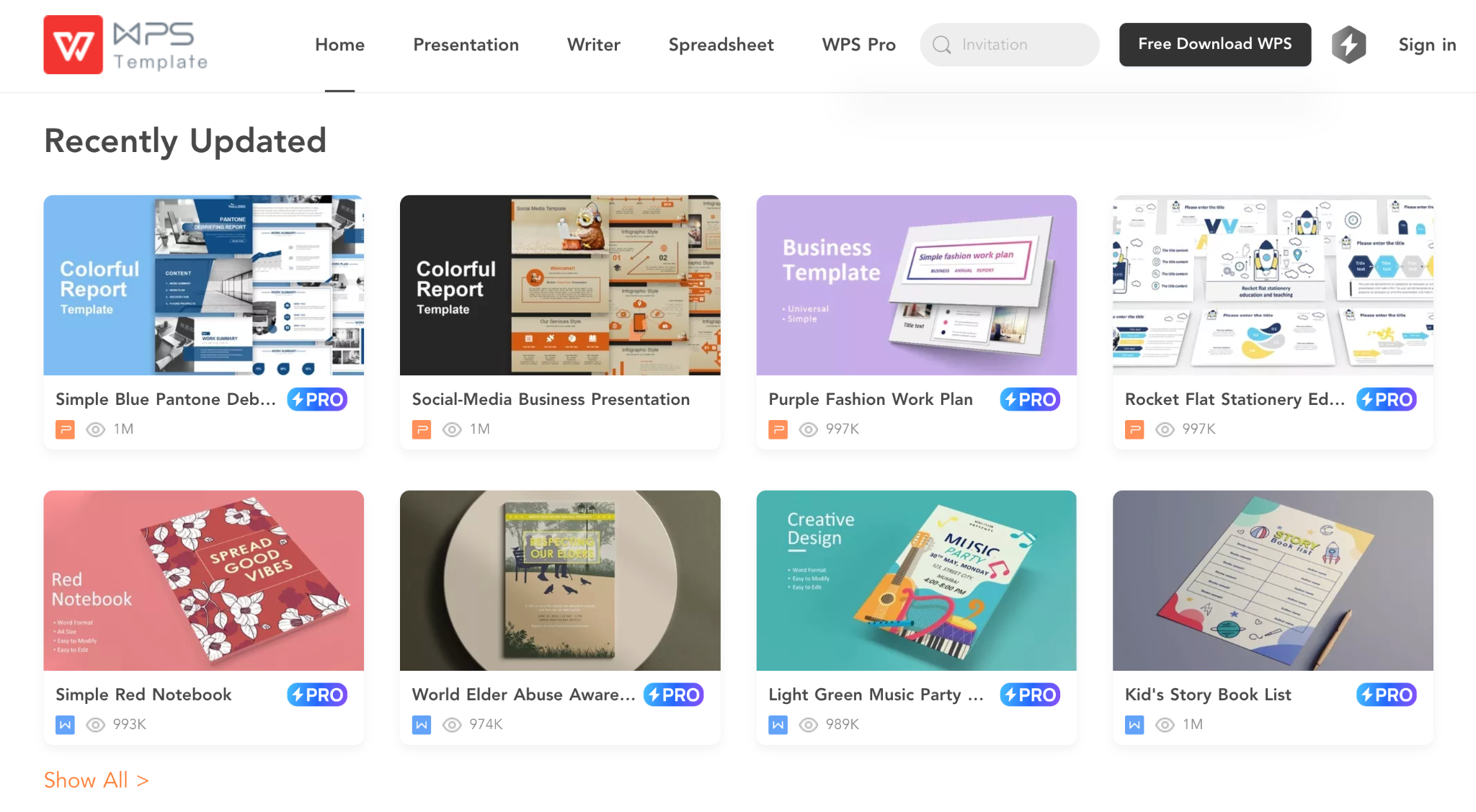This screenshot has width=1476, height=812.
Task: Click PRO badge on Light Green Music Party
Action: click(x=1030, y=695)
